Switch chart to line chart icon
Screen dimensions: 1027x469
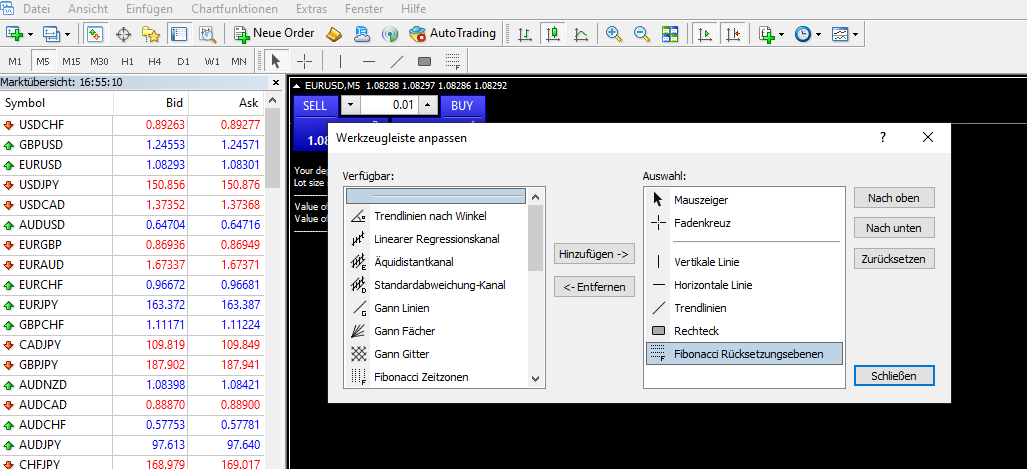pyautogui.click(x=581, y=33)
